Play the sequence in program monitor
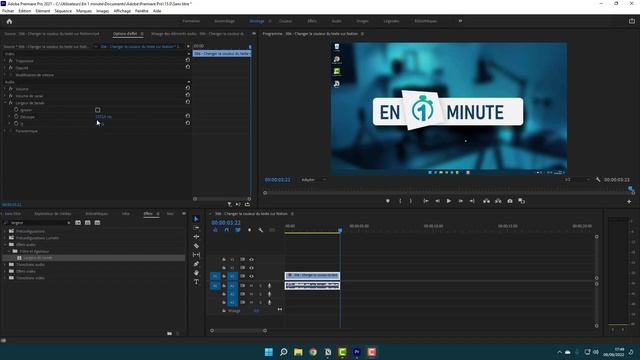This screenshot has height=360, width=640. click(449, 201)
